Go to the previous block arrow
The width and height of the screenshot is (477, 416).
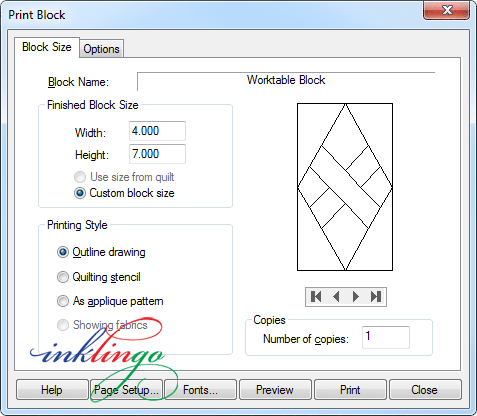point(336,296)
